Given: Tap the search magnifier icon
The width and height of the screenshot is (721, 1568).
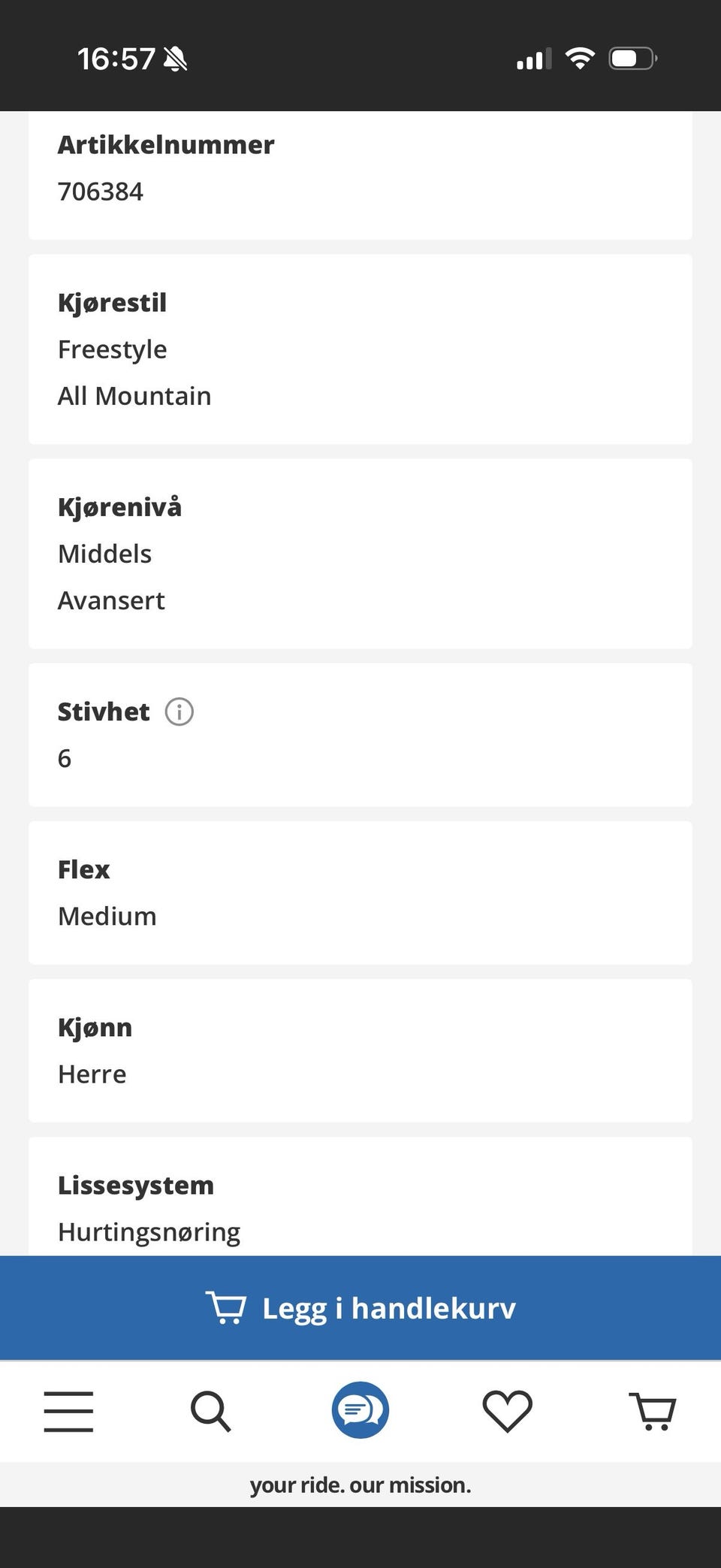Looking at the screenshot, I should click(210, 1410).
